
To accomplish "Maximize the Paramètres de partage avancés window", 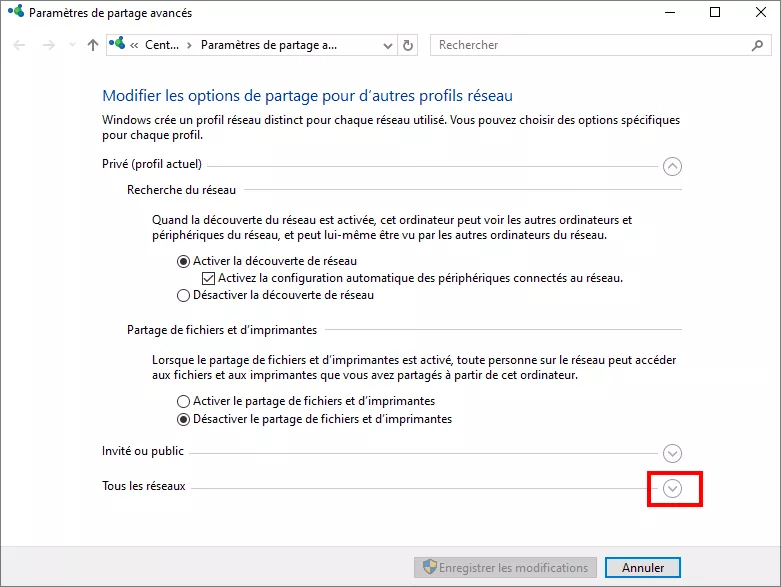I will click(x=714, y=13).
